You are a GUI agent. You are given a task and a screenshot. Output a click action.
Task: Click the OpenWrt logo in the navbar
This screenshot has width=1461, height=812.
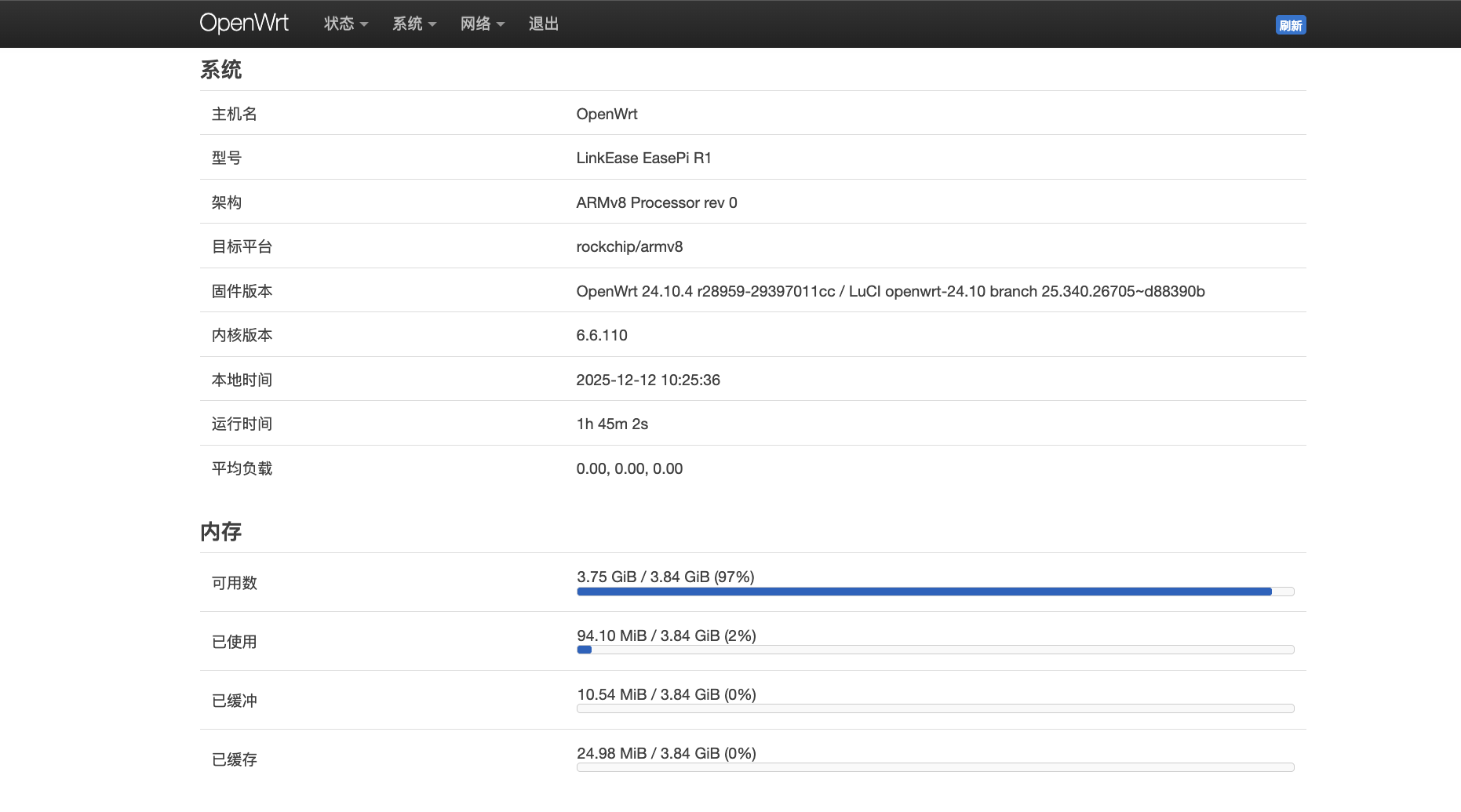[x=244, y=24]
